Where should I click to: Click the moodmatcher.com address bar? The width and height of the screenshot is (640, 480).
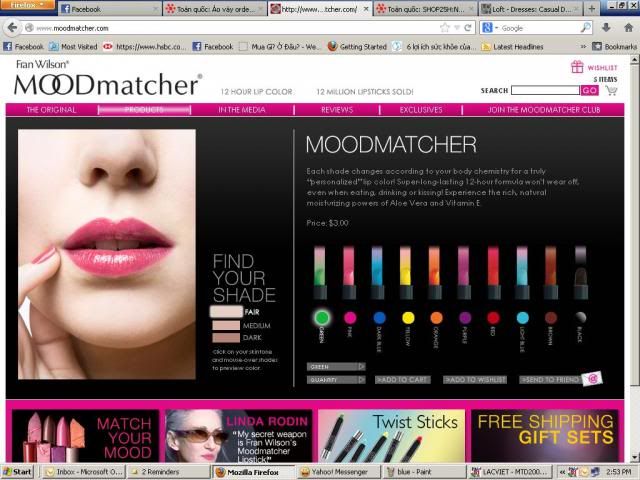coord(231,28)
